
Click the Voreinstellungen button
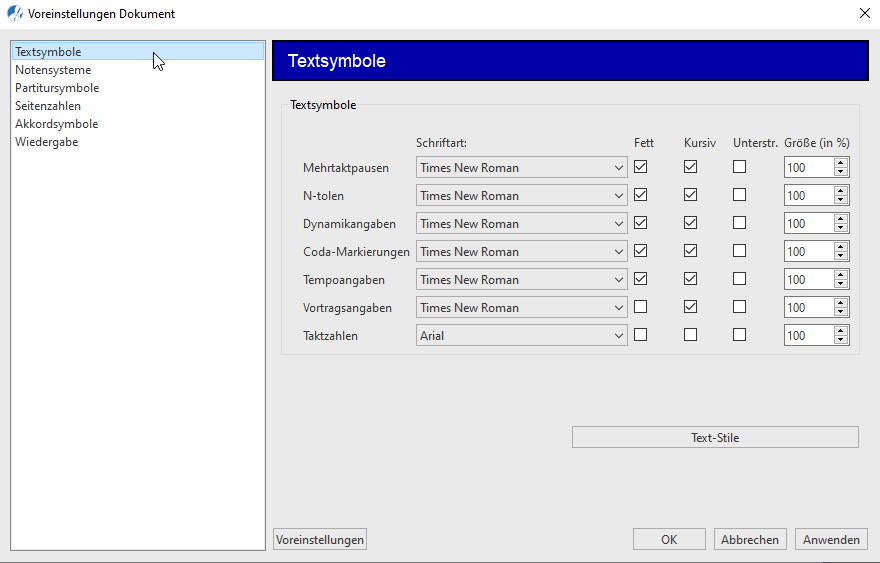(x=320, y=539)
